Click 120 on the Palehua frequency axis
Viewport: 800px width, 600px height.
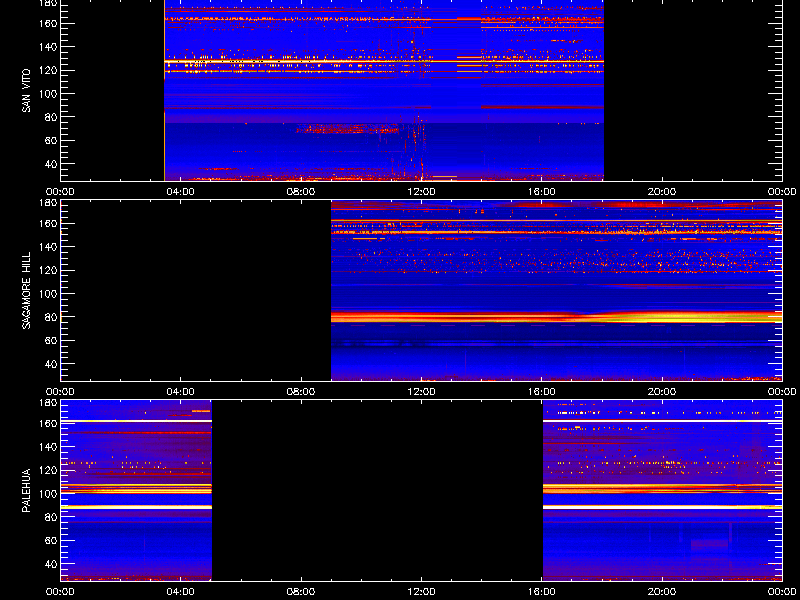(47, 470)
